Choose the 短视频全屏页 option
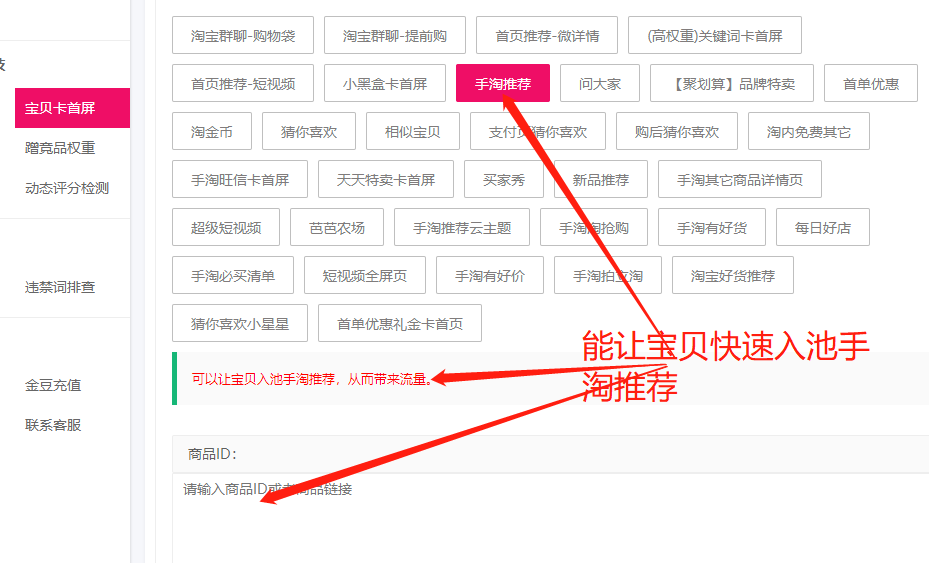 [x=365, y=276]
